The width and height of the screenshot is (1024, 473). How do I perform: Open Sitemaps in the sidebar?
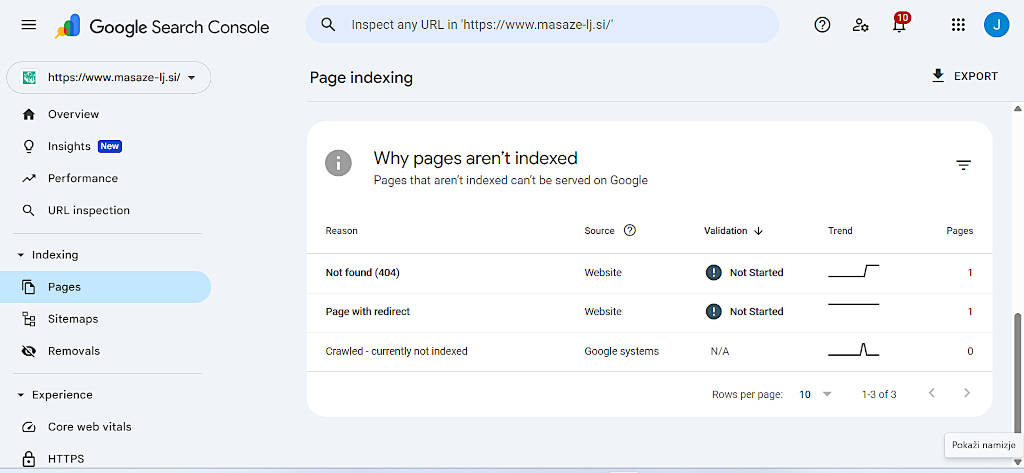[x=73, y=319]
